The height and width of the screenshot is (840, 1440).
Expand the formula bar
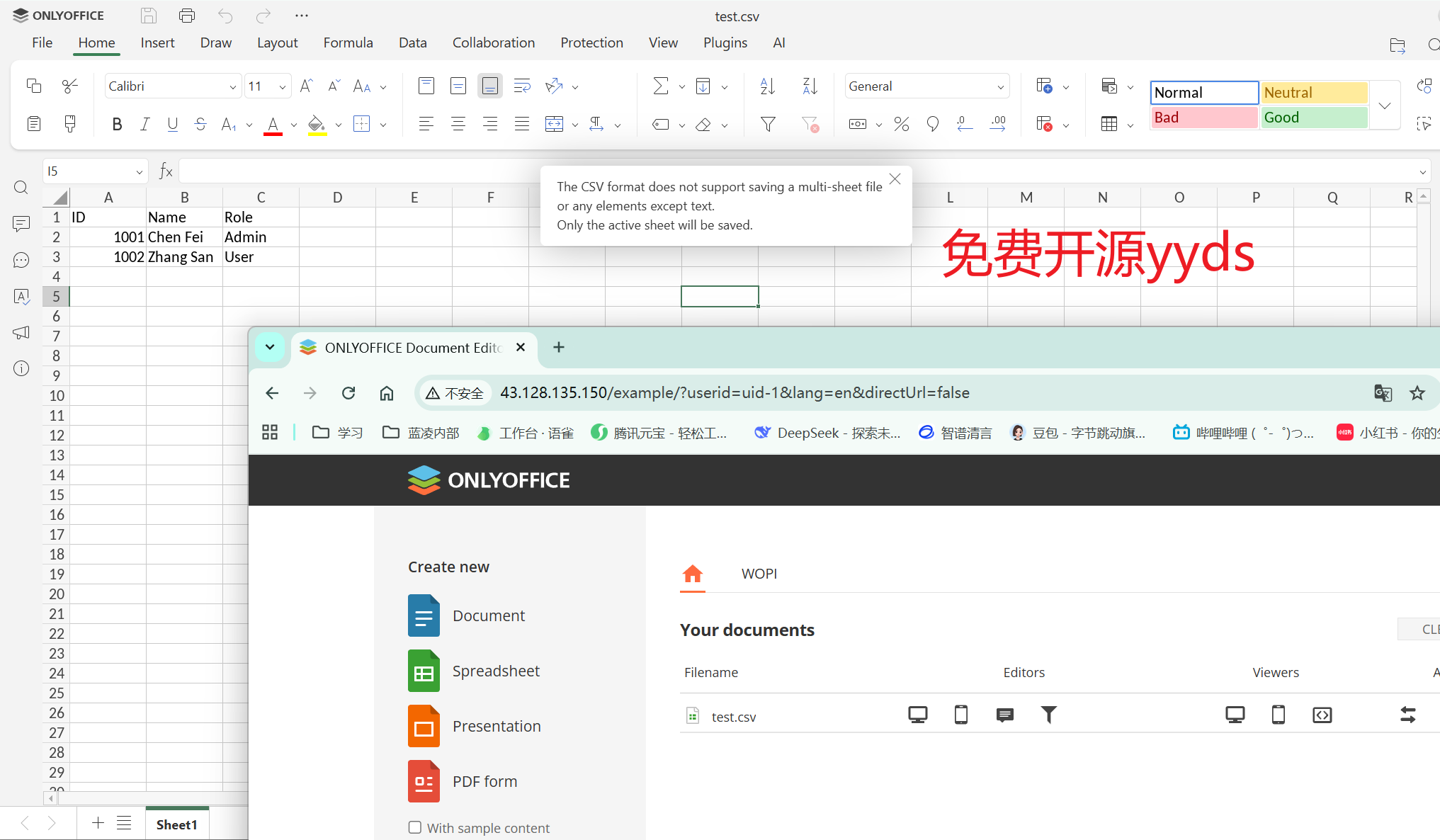click(1422, 172)
